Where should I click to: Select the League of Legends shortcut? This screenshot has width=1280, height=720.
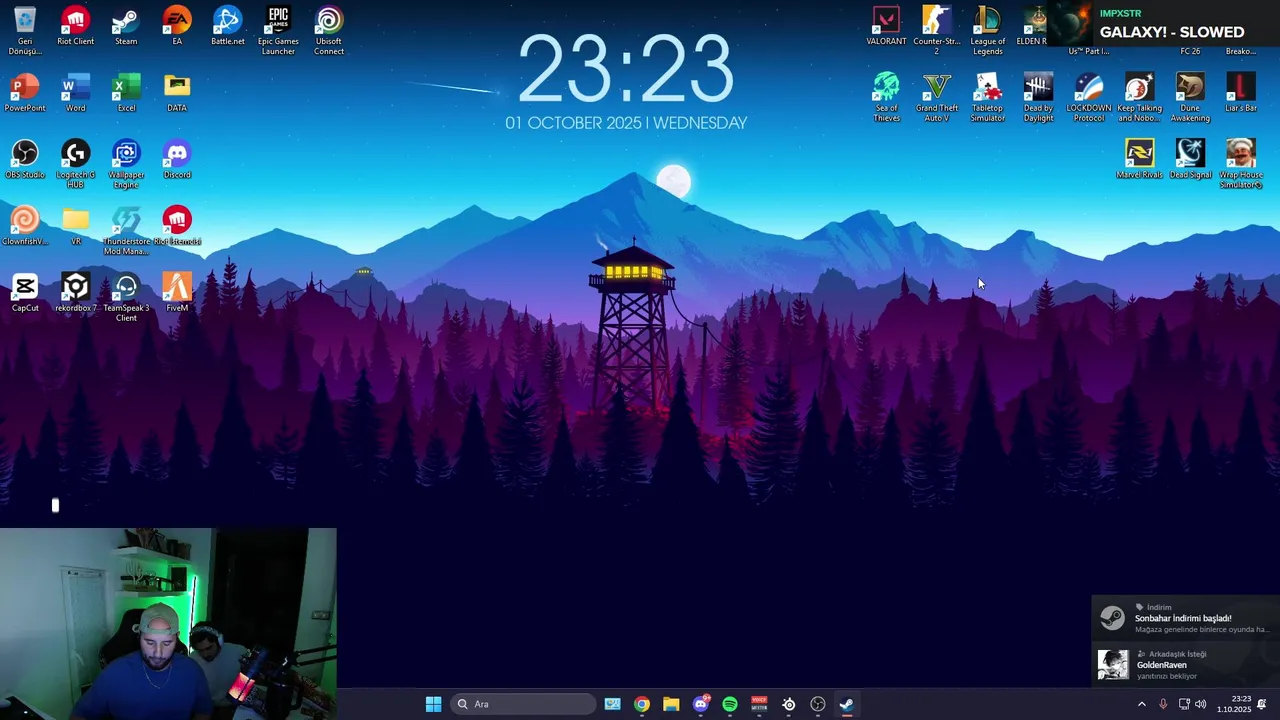[987, 31]
